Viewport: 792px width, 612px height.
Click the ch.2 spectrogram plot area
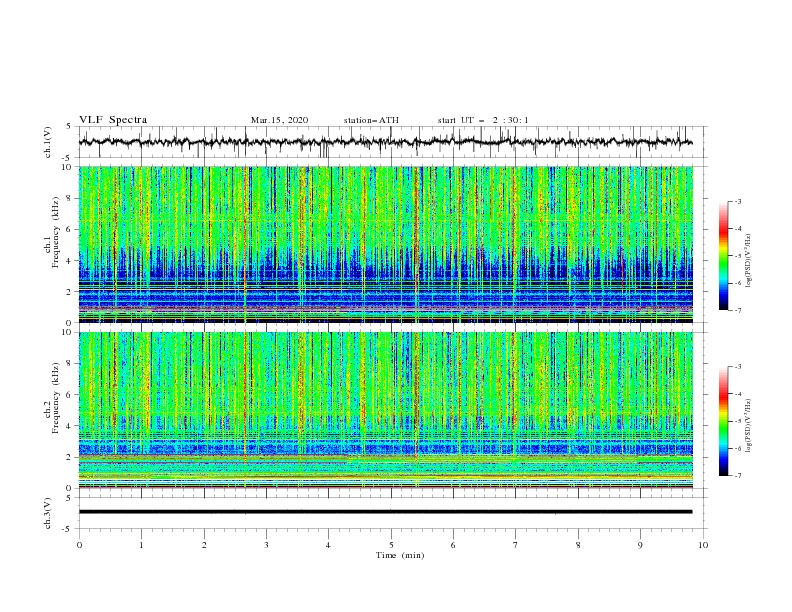coord(385,410)
